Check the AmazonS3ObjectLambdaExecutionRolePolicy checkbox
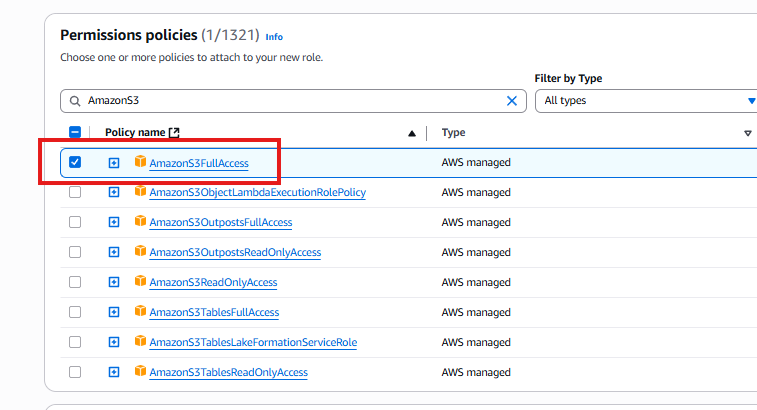The height and width of the screenshot is (410, 757). (75, 192)
